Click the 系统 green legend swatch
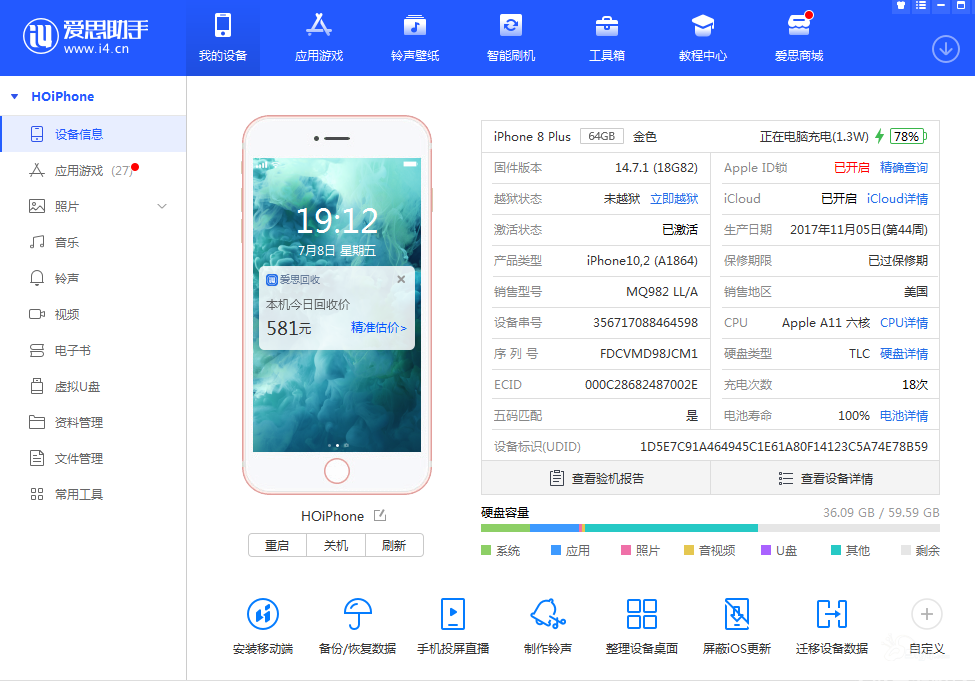Viewport: 975px width, 687px height. 486,550
